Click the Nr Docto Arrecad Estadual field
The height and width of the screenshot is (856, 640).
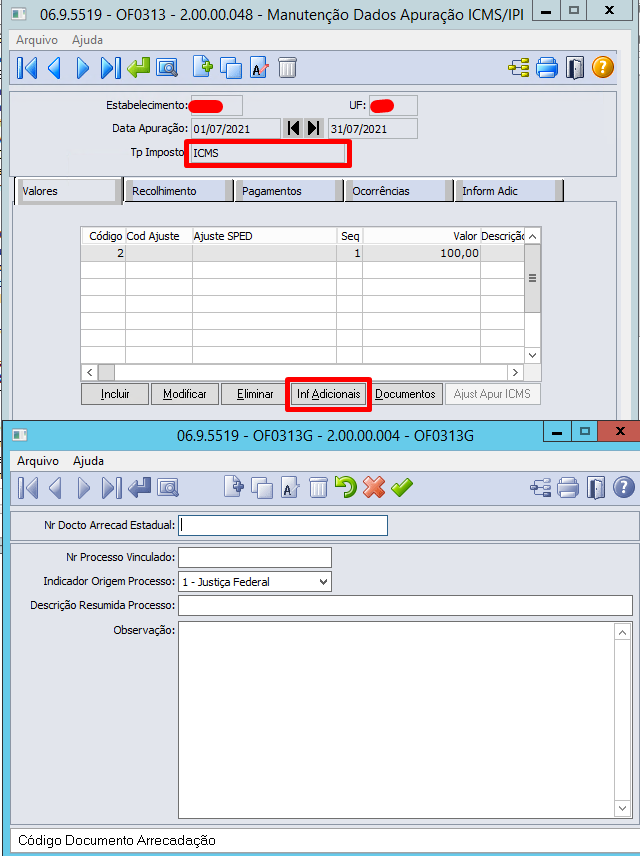click(283, 525)
